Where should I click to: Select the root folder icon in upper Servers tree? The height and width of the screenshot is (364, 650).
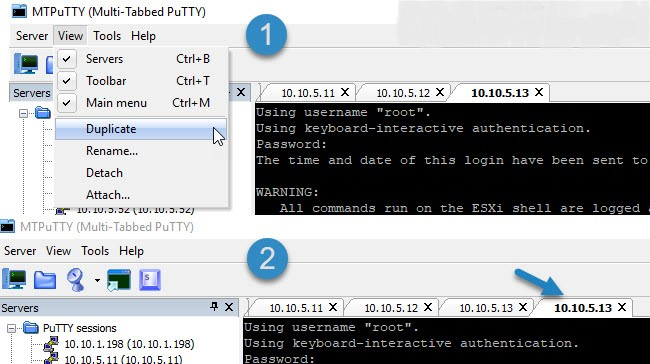43,113
